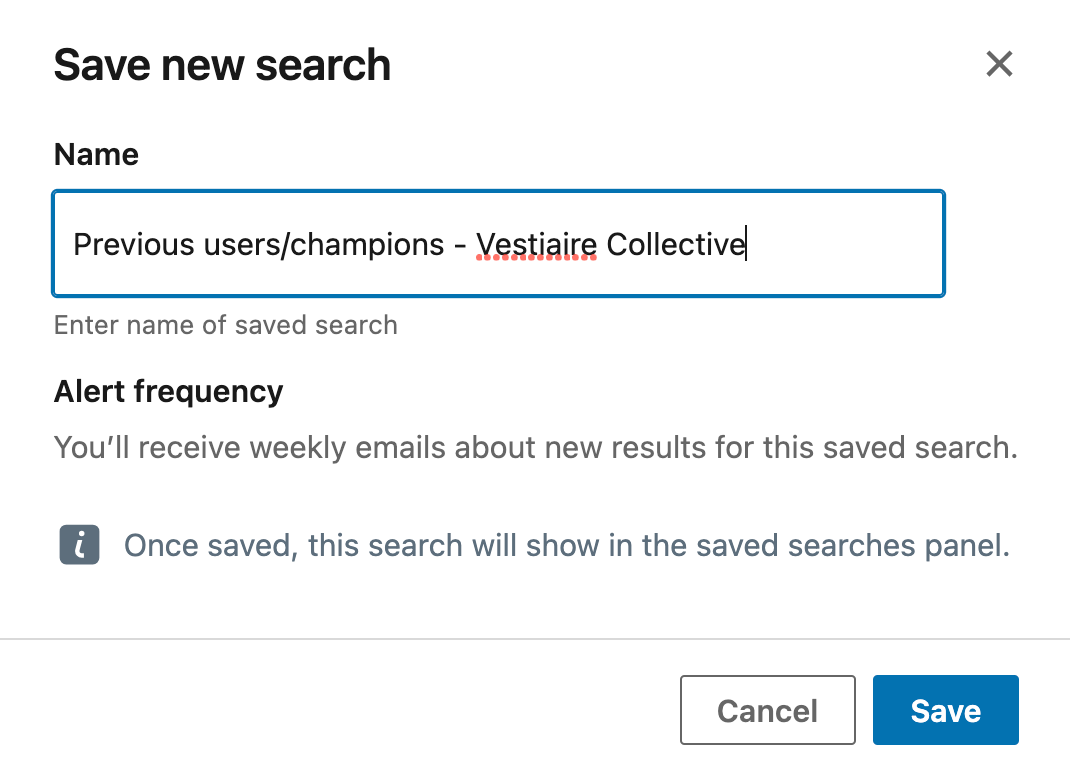
Task: Click the Name field label
Action: coord(96,154)
